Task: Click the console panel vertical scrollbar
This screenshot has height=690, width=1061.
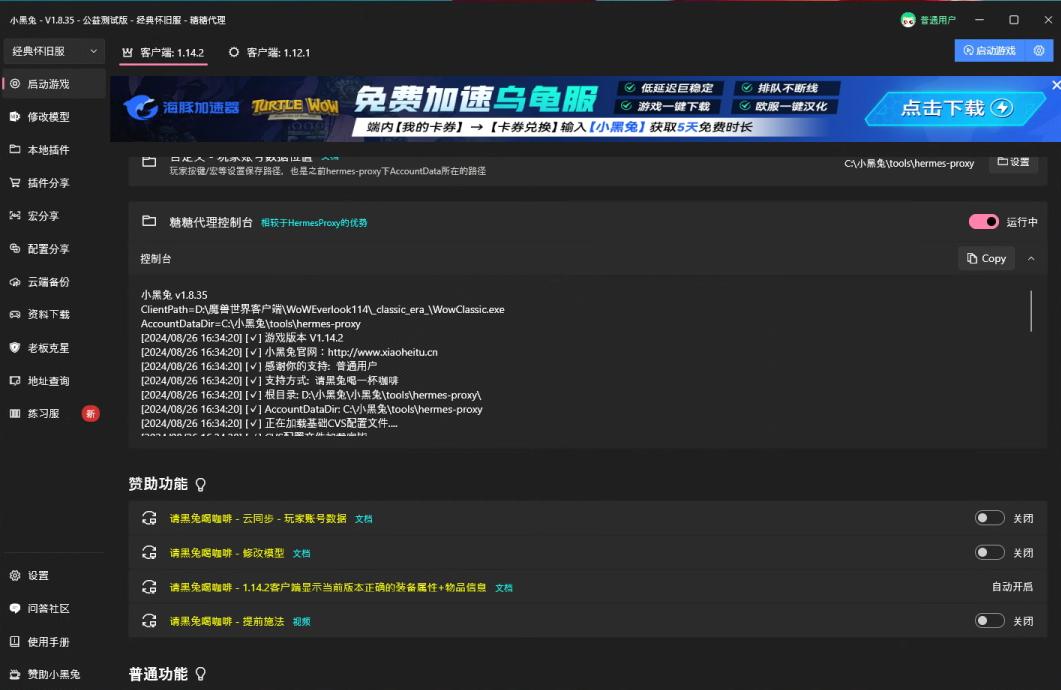Action: [1031, 310]
